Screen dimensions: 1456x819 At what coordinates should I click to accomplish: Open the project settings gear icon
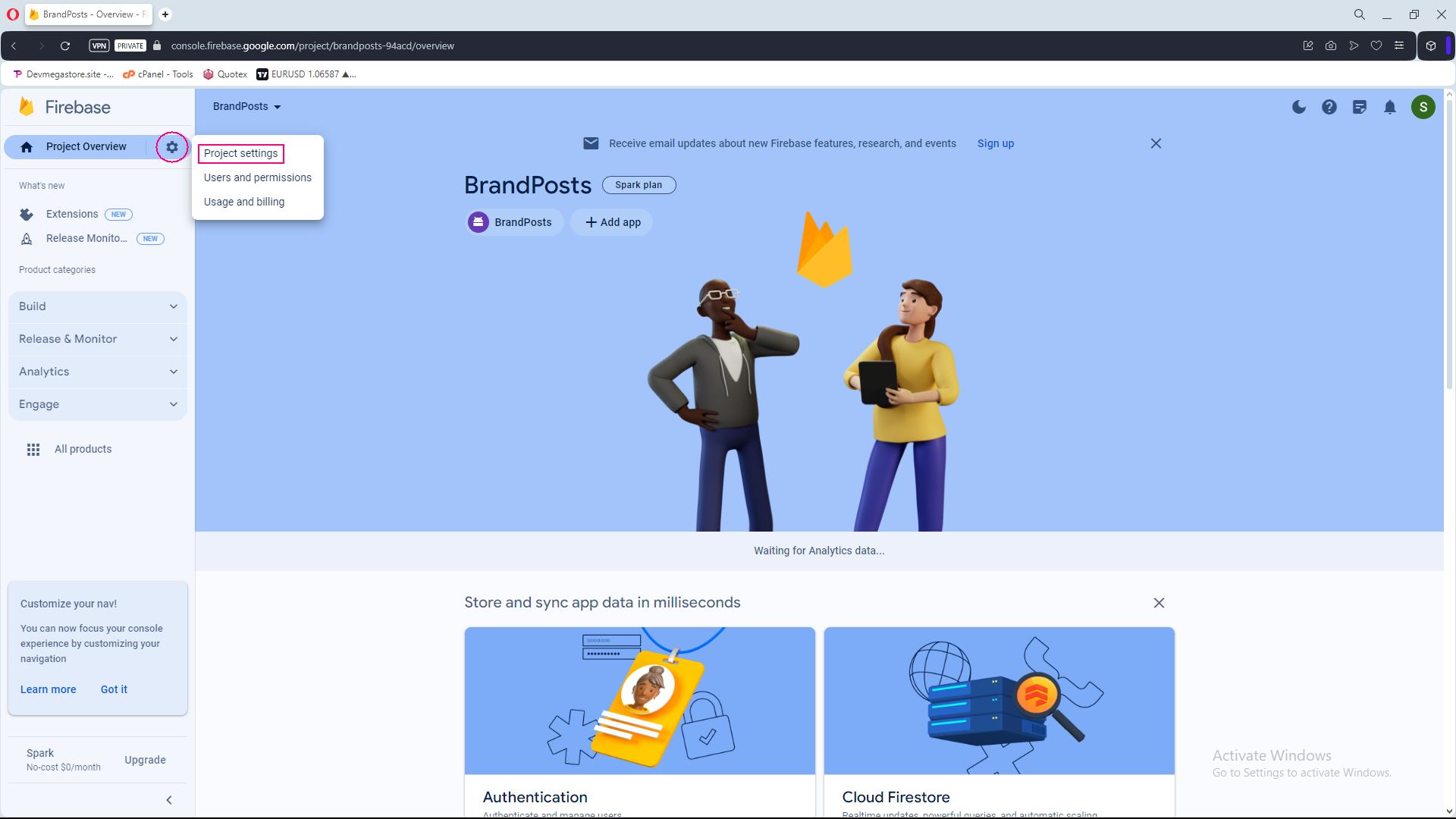(172, 147)
